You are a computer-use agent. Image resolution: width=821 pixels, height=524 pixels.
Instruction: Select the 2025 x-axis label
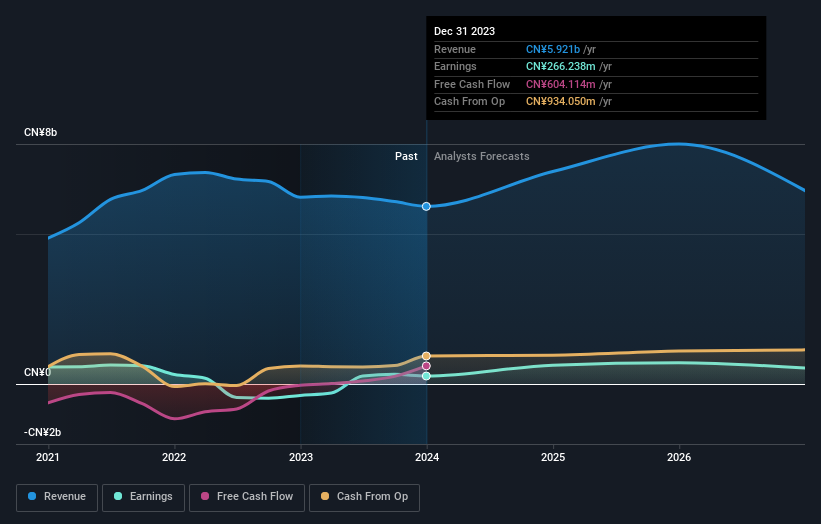(x=553, y=457)
